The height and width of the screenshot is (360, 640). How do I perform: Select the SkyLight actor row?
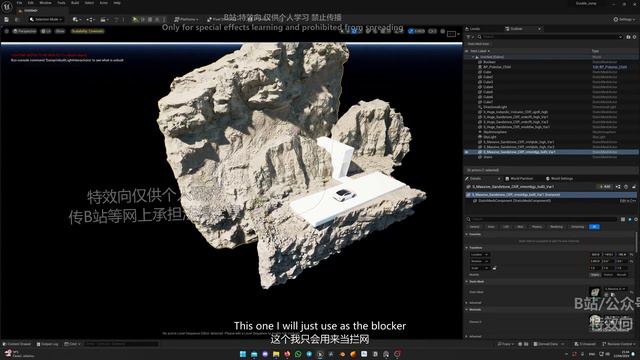(490, 137)
